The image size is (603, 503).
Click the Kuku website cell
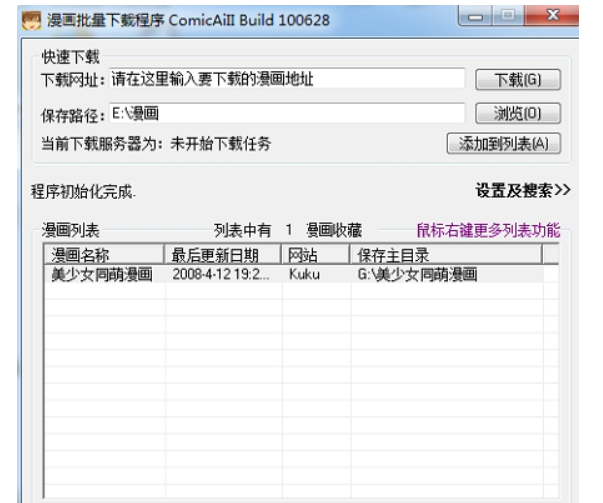click(x=304, y=274)
